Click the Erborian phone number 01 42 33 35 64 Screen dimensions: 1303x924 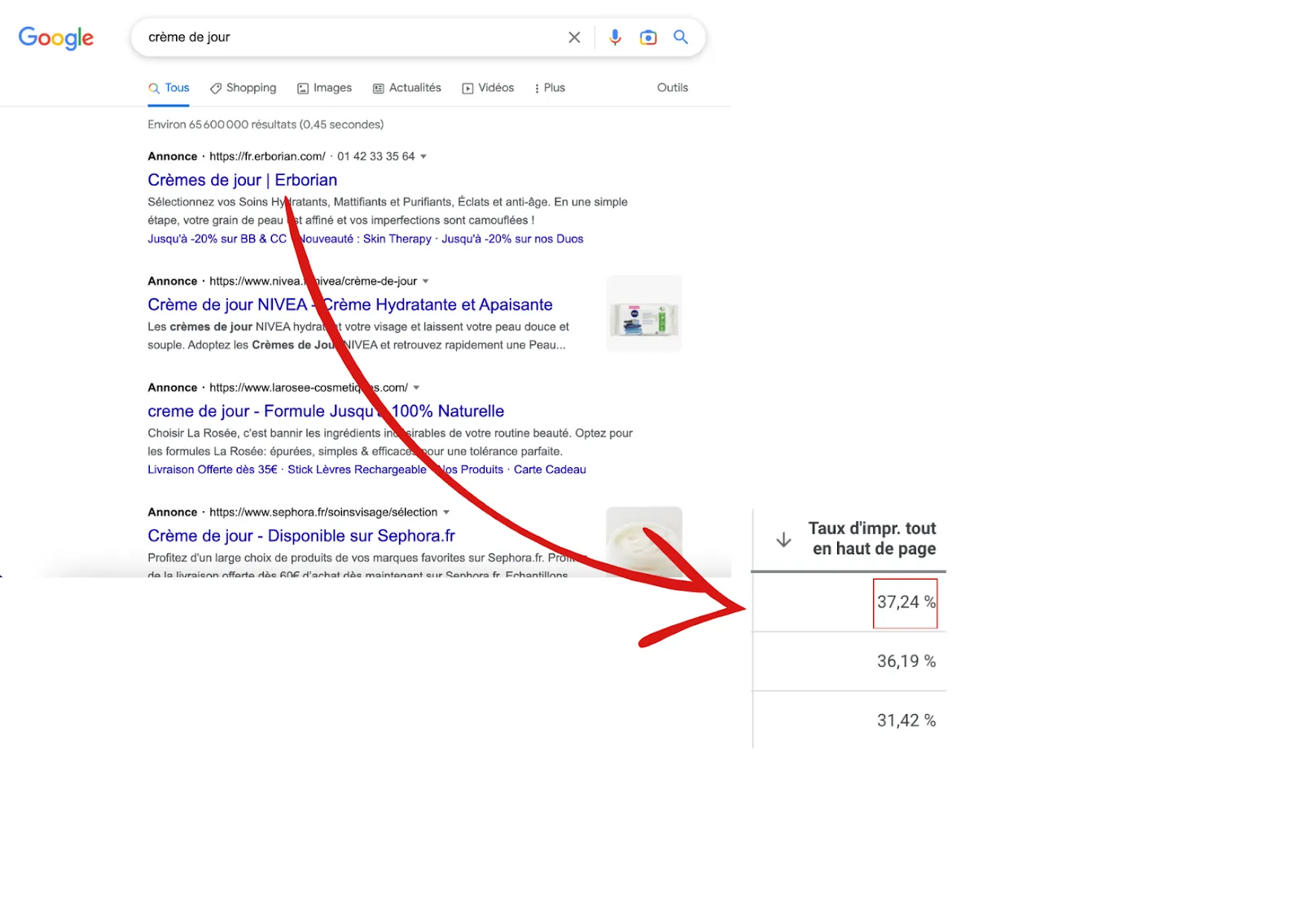[376, 156]
